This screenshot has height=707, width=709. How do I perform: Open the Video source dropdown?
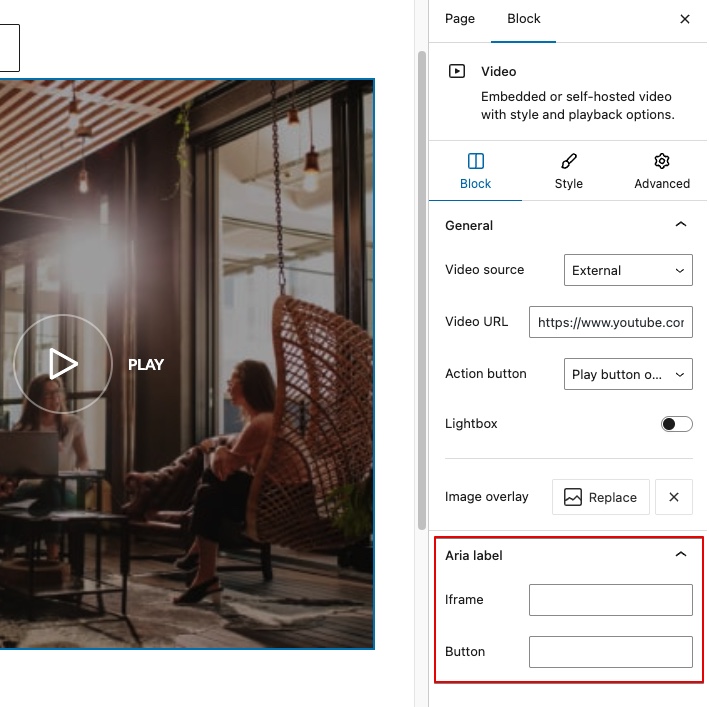pos(628,270)
